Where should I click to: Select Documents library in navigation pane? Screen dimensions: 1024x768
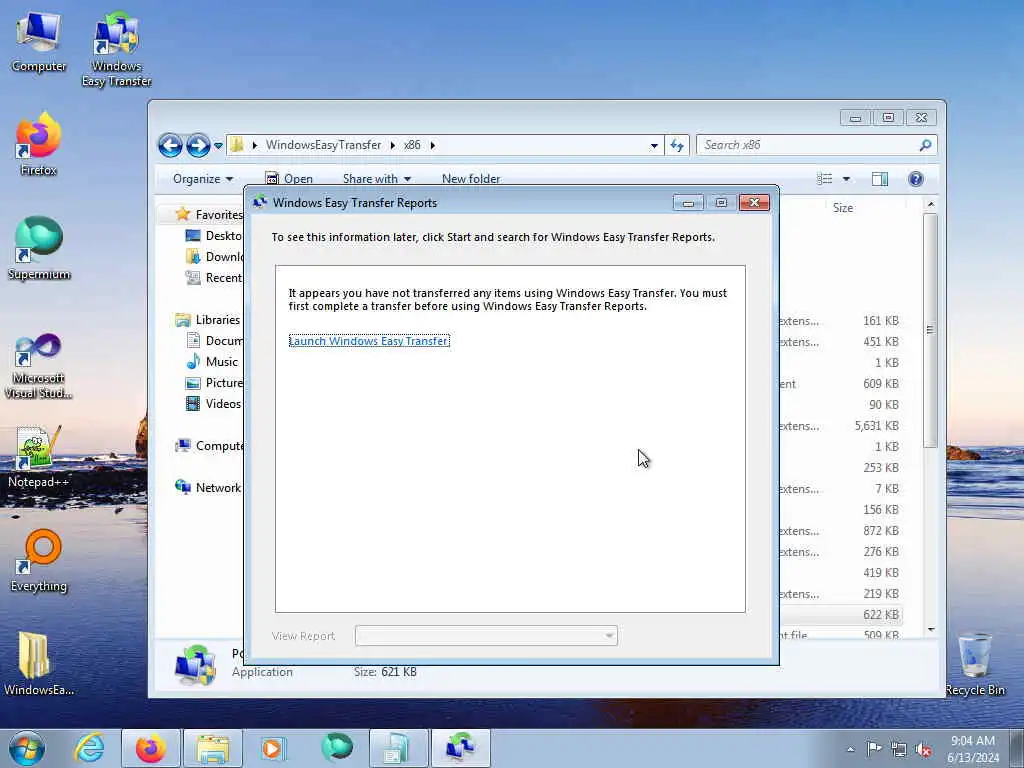click(x=214, y=341)
